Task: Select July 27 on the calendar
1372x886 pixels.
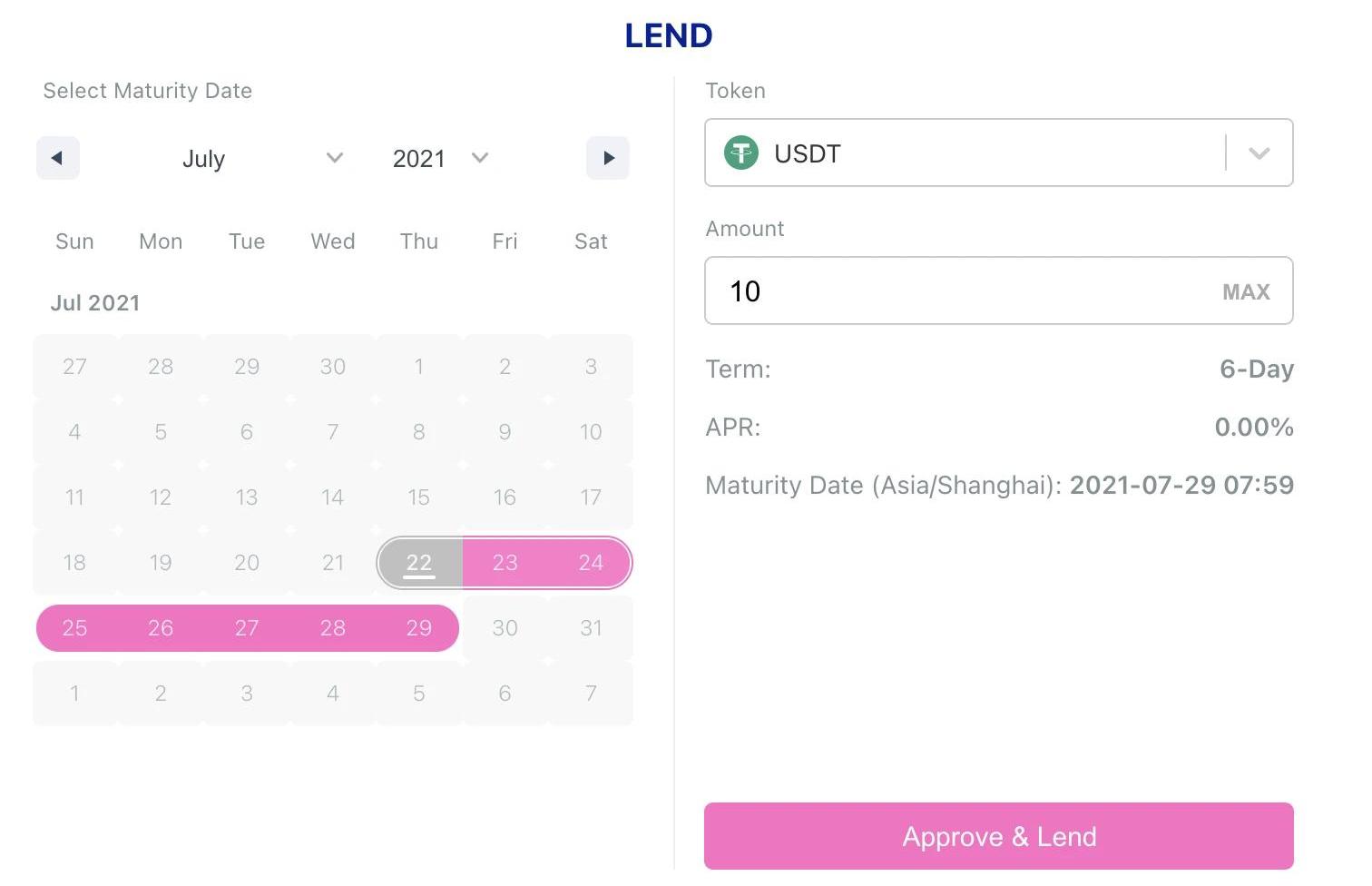Action: click(x=247, y=628)
